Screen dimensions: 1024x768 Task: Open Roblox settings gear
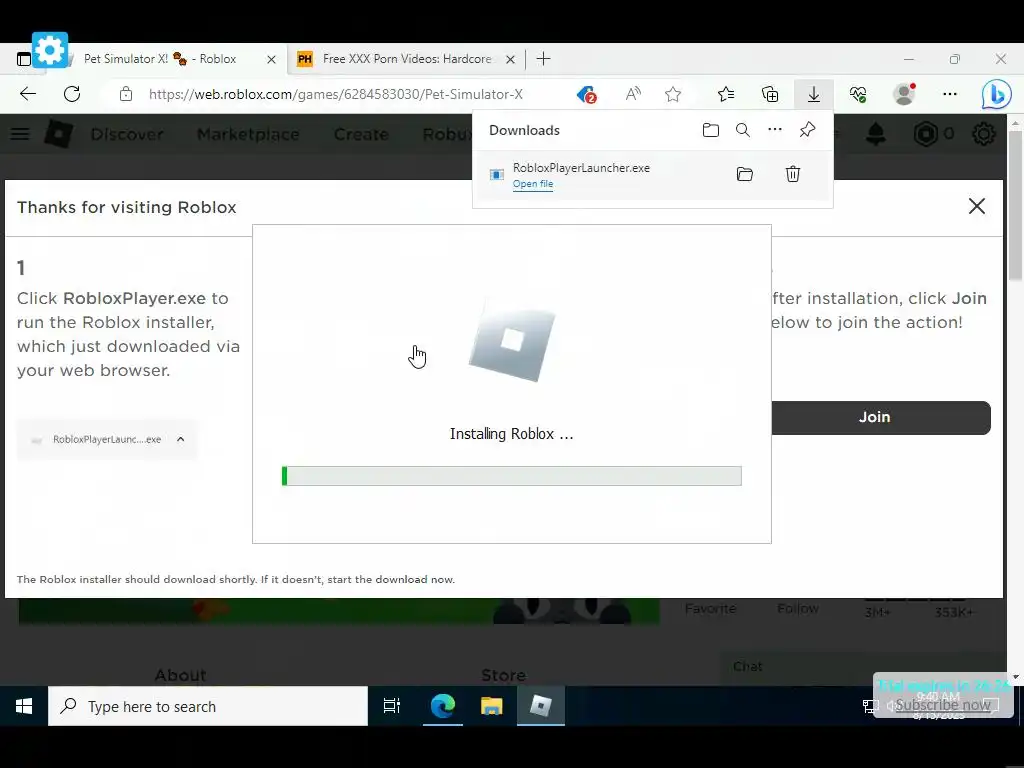pos(984,134)
